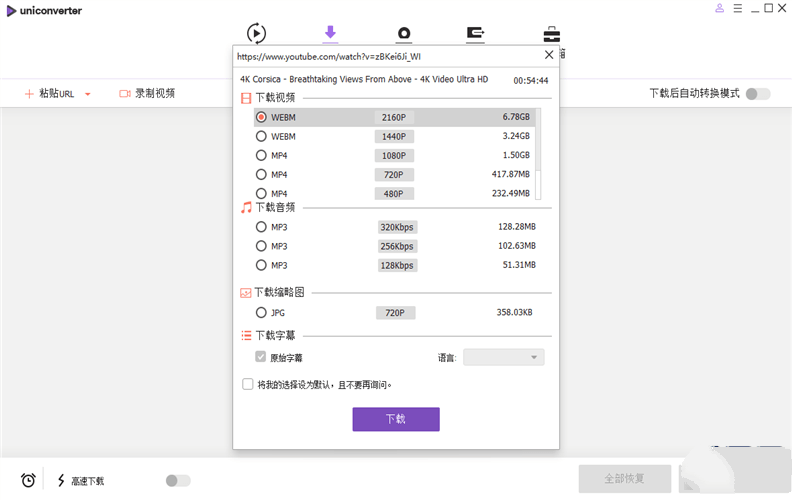Select the WEBM 1440P video option
Screen dimensions: 792x500
[261, 136]
